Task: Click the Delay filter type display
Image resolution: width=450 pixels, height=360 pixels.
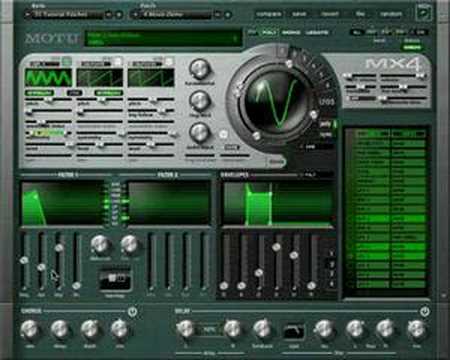Action: point(294,331)
